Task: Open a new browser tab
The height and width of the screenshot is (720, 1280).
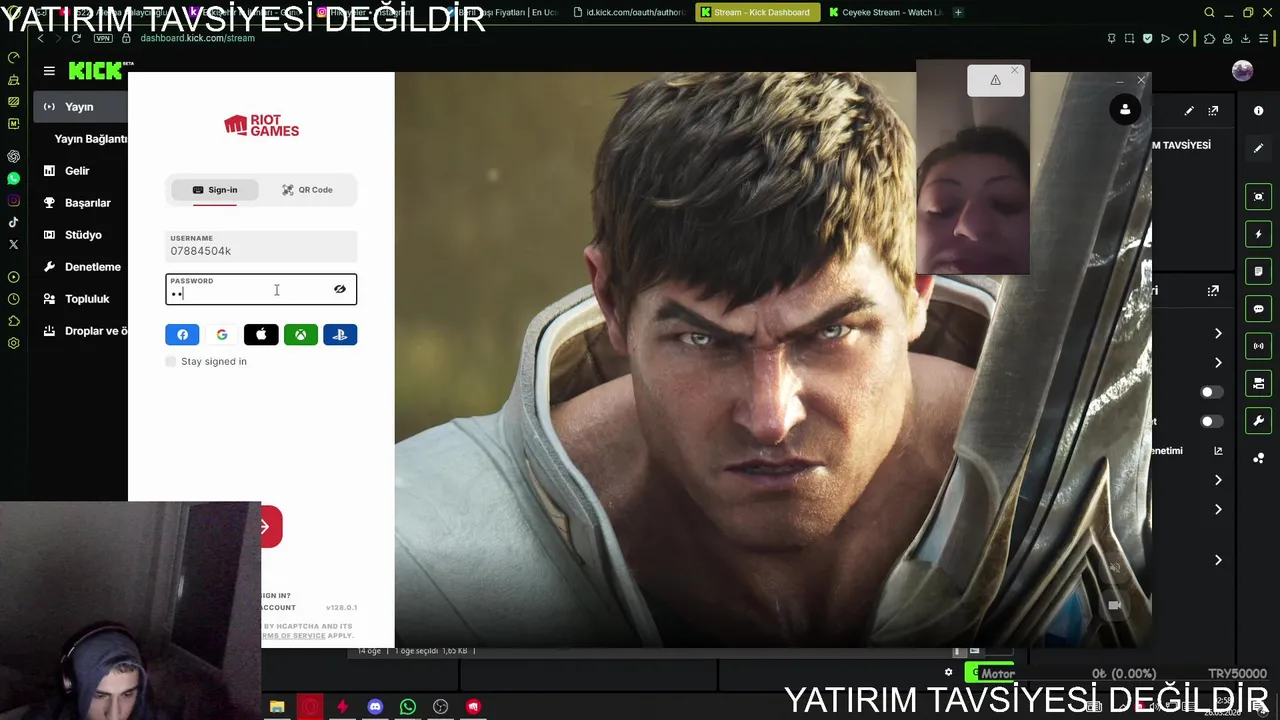Action: [x=958, y=12]
